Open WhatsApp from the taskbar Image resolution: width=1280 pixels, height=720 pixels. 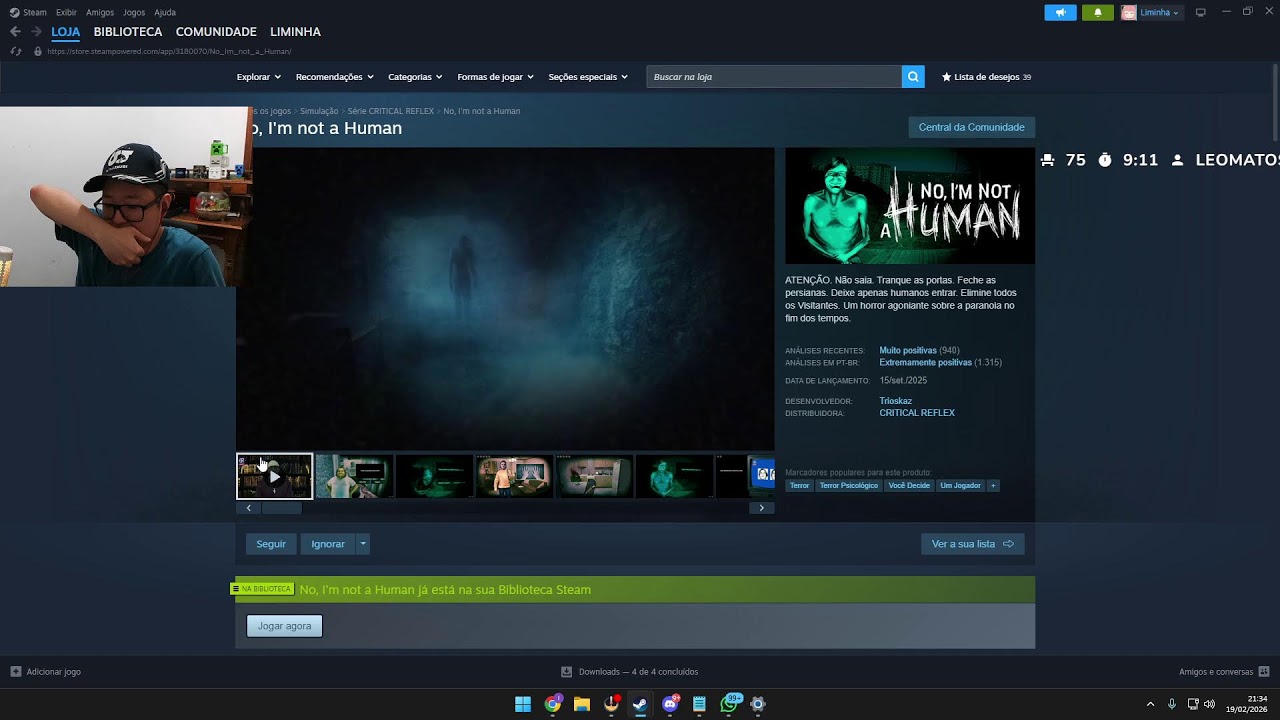click(729, 704)
